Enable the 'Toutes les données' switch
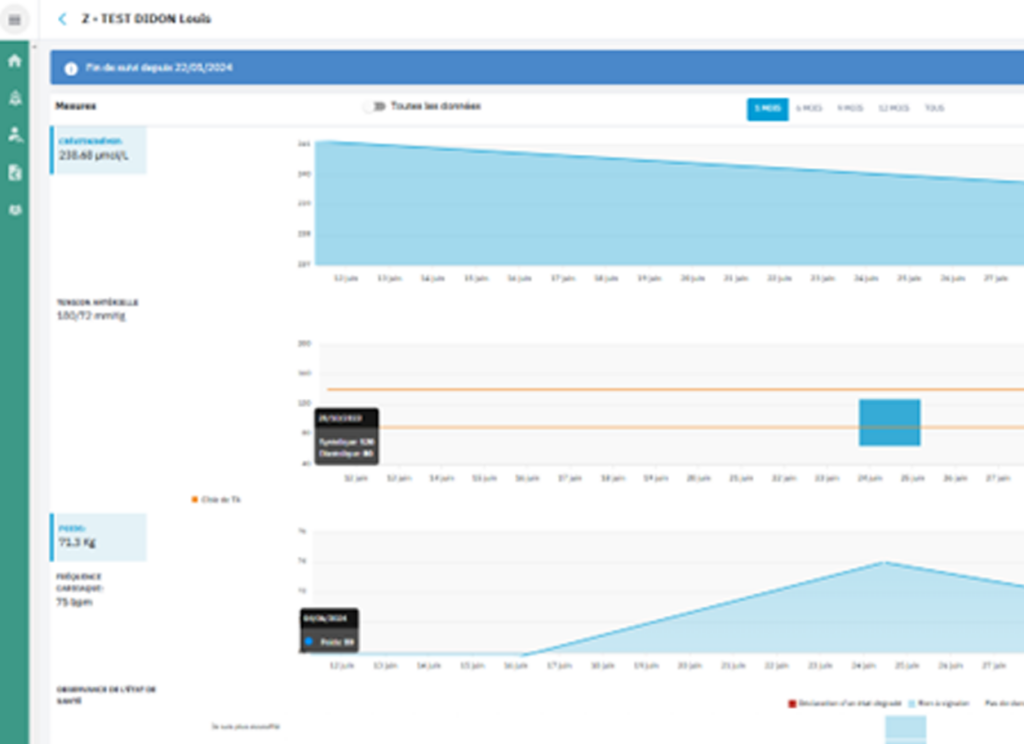 [x=375, y=106]
